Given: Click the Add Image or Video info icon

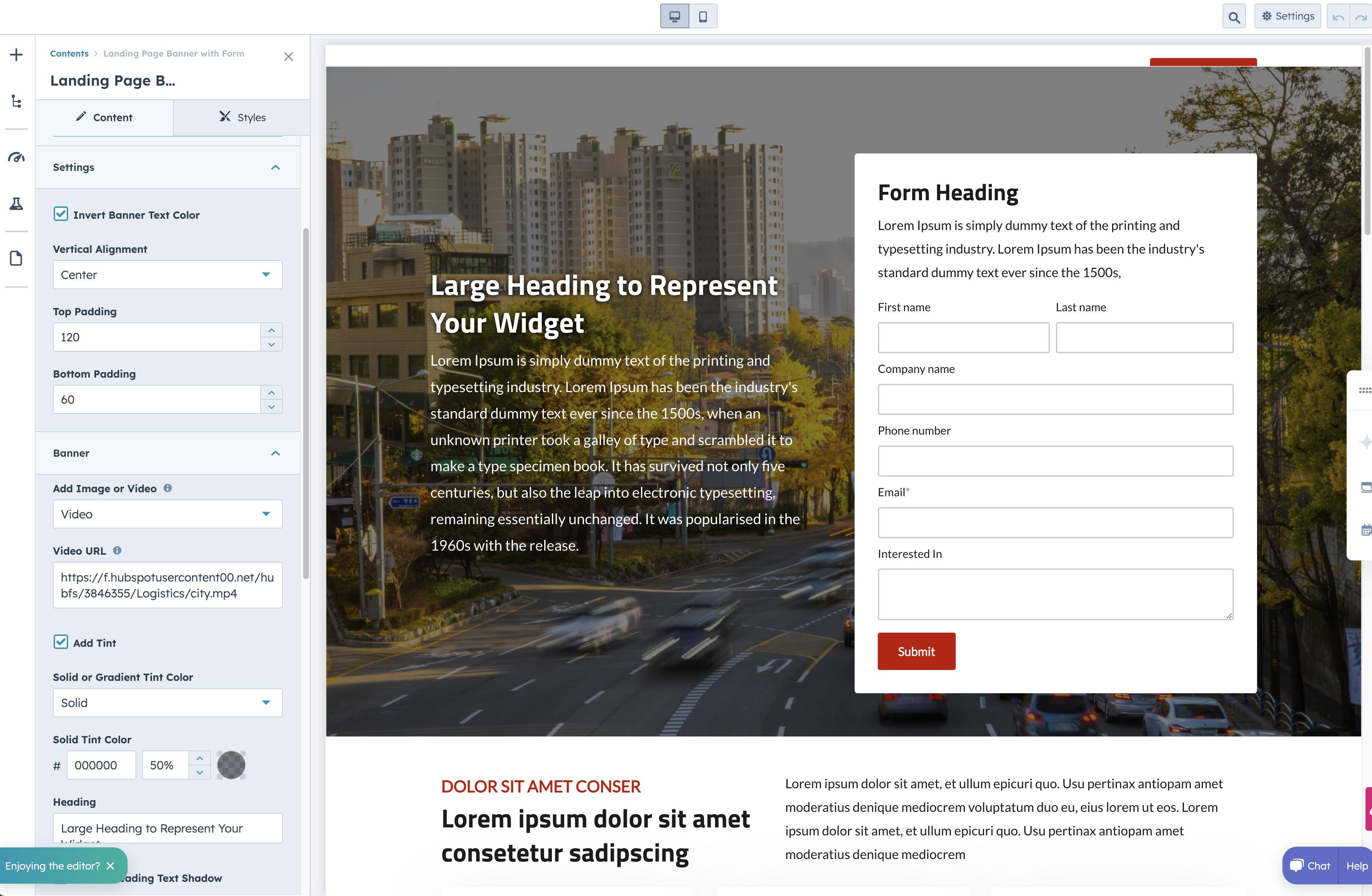Looking at the screenshot, I should point(168,488).
